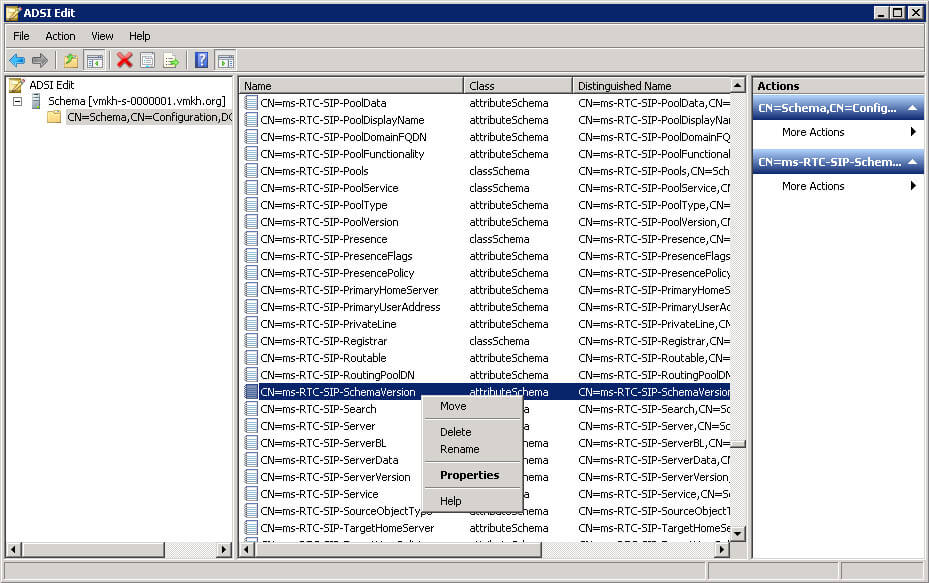Click the icon beside CN=ms-RTC-SIP-Search
The height and width of the screenshot is (583, 929).
click(x=251, y=409)
